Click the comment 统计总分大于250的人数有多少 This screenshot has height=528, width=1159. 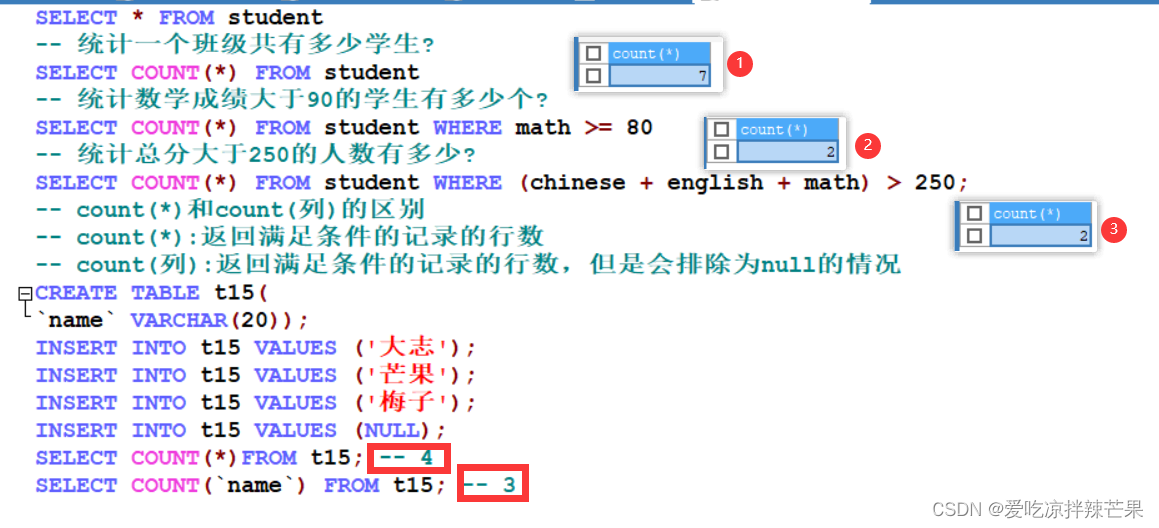click(x=256, y=155)
